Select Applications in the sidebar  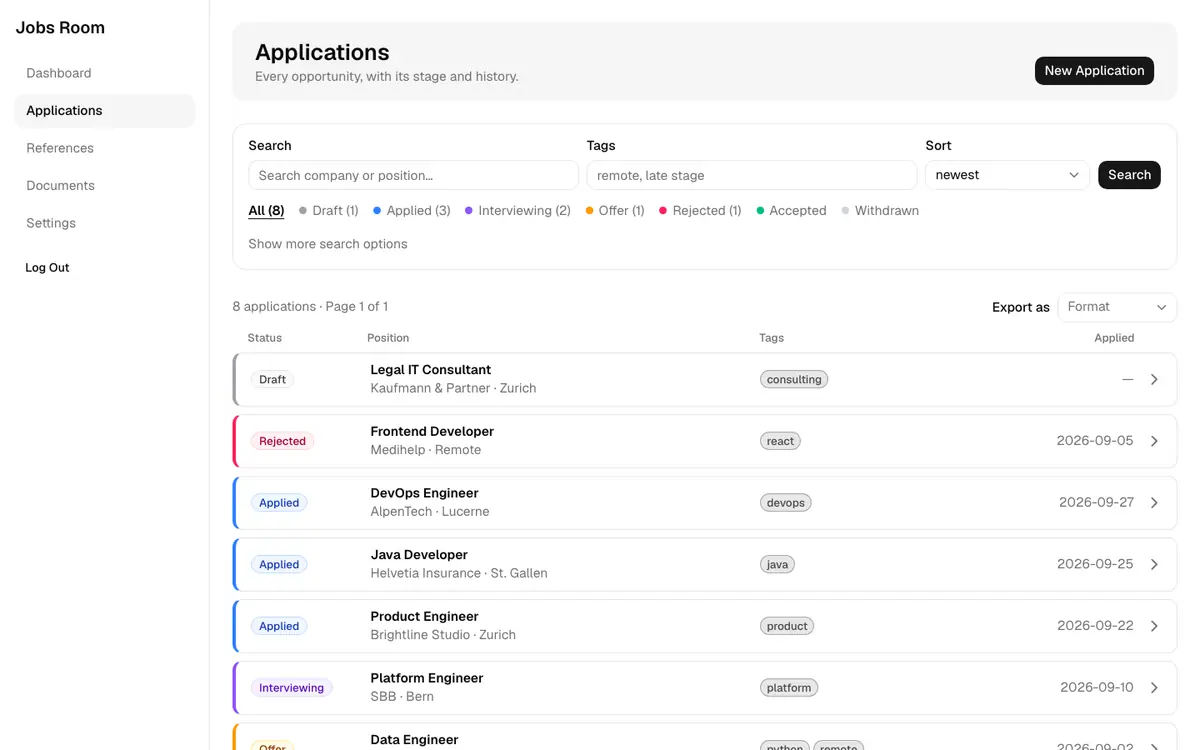coord(104,111)
